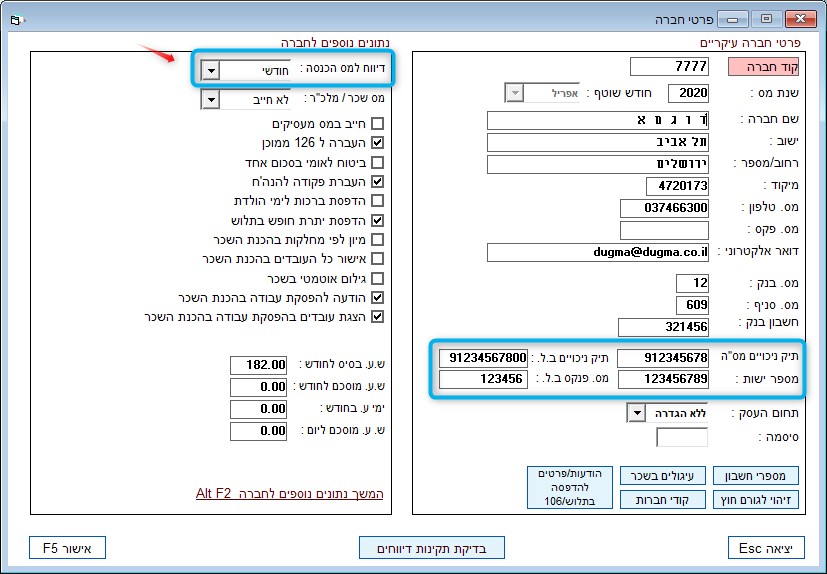Open דיווח למס הכנסה dropdown arrow
Screen dimensions: 827x574
[210, 70]
